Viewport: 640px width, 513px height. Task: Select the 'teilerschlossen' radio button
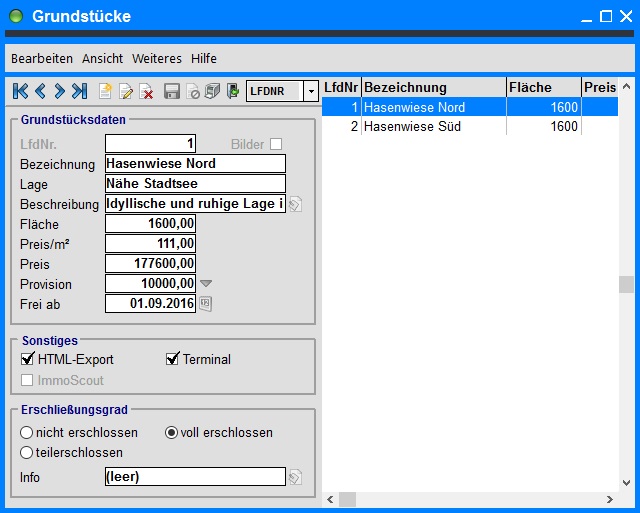pyautogui.click(x=27, y=453)
